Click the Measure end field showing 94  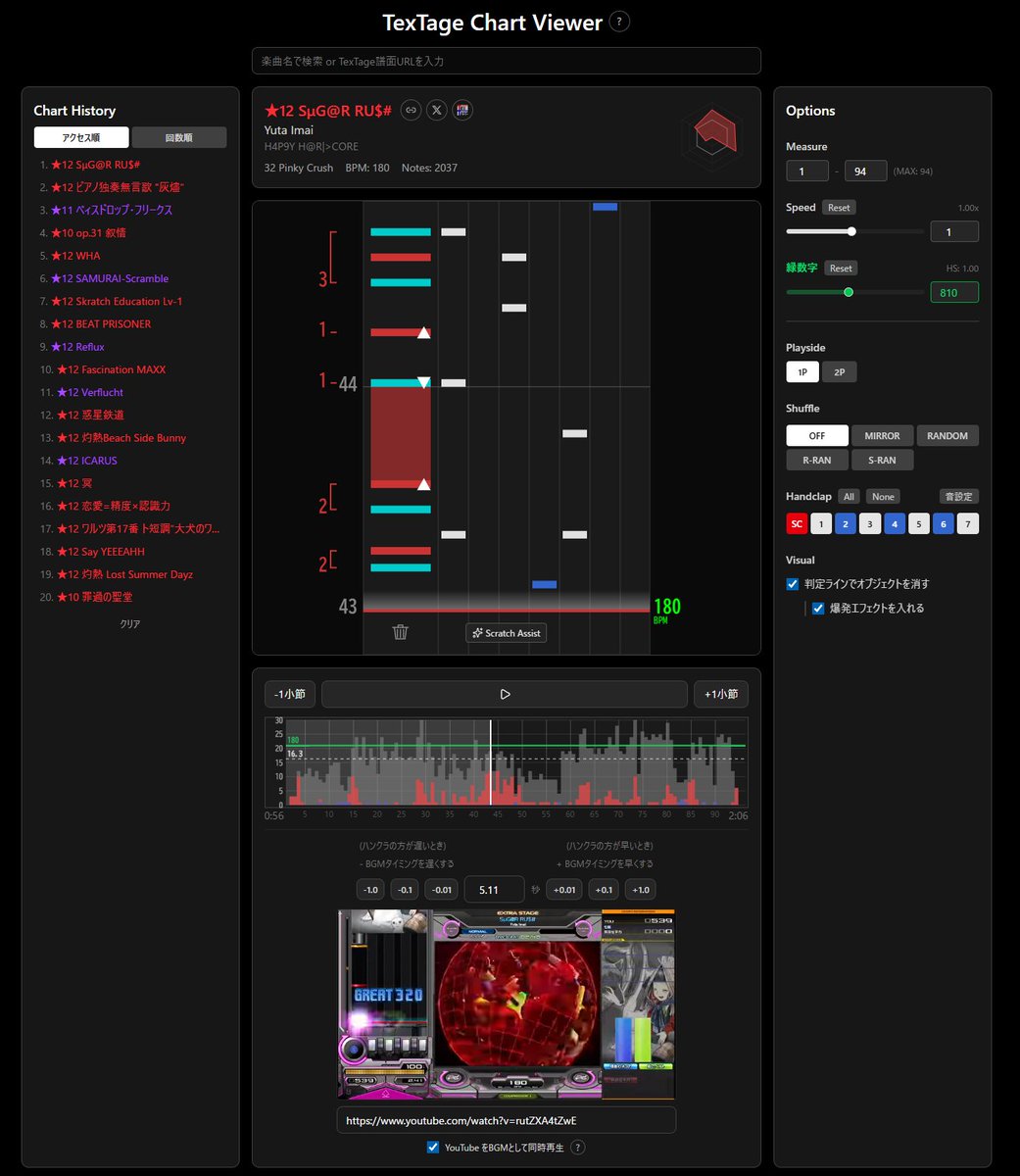(866, 171)
